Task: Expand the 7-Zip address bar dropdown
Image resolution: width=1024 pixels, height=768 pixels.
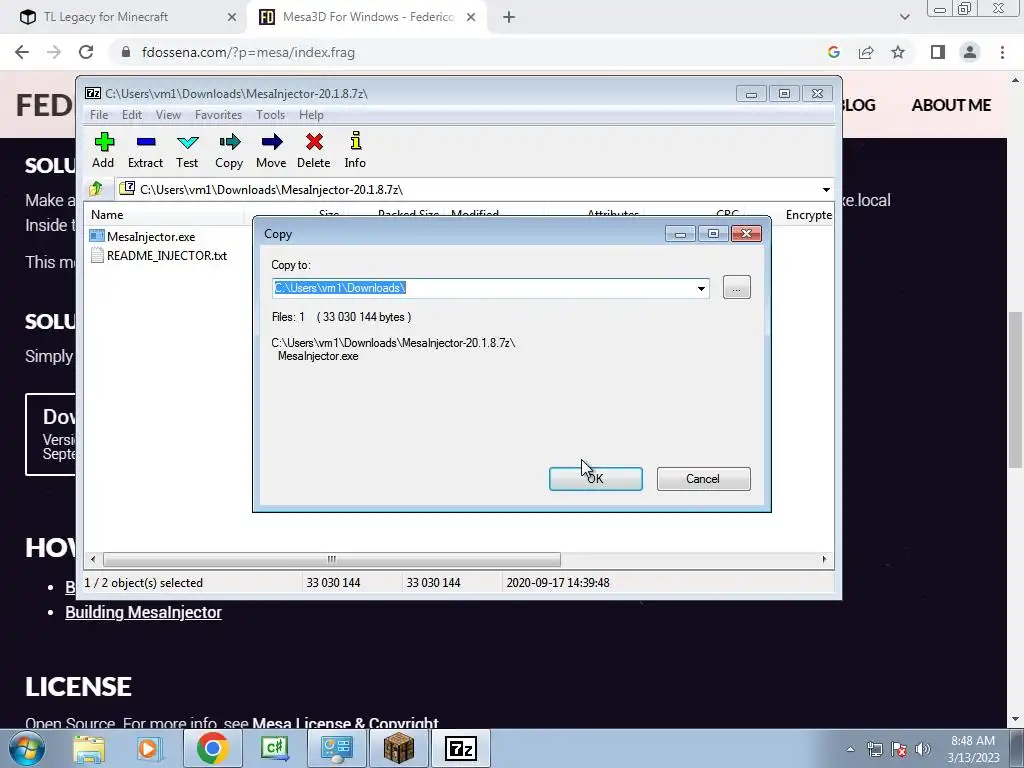Action: tap(826, 189)
